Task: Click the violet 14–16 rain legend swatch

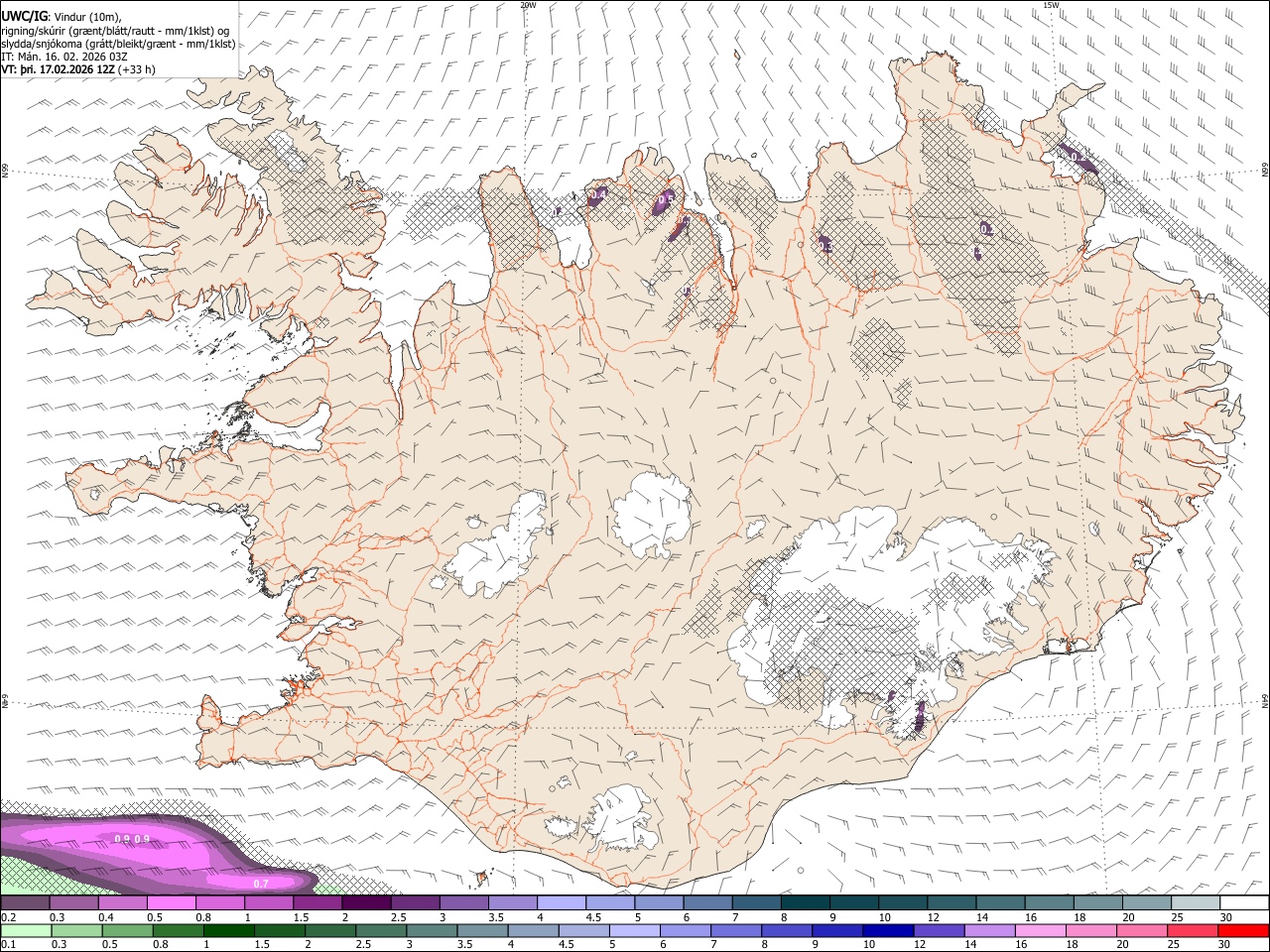Action: [x=989, y=930]
